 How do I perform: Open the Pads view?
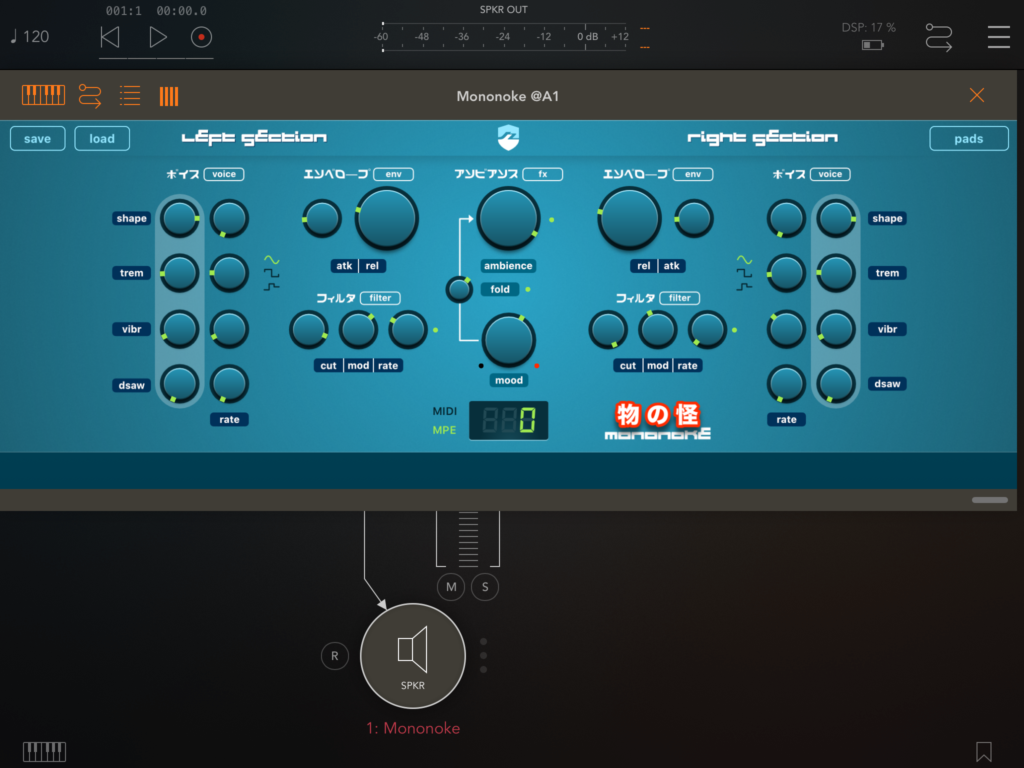(968, 138)
